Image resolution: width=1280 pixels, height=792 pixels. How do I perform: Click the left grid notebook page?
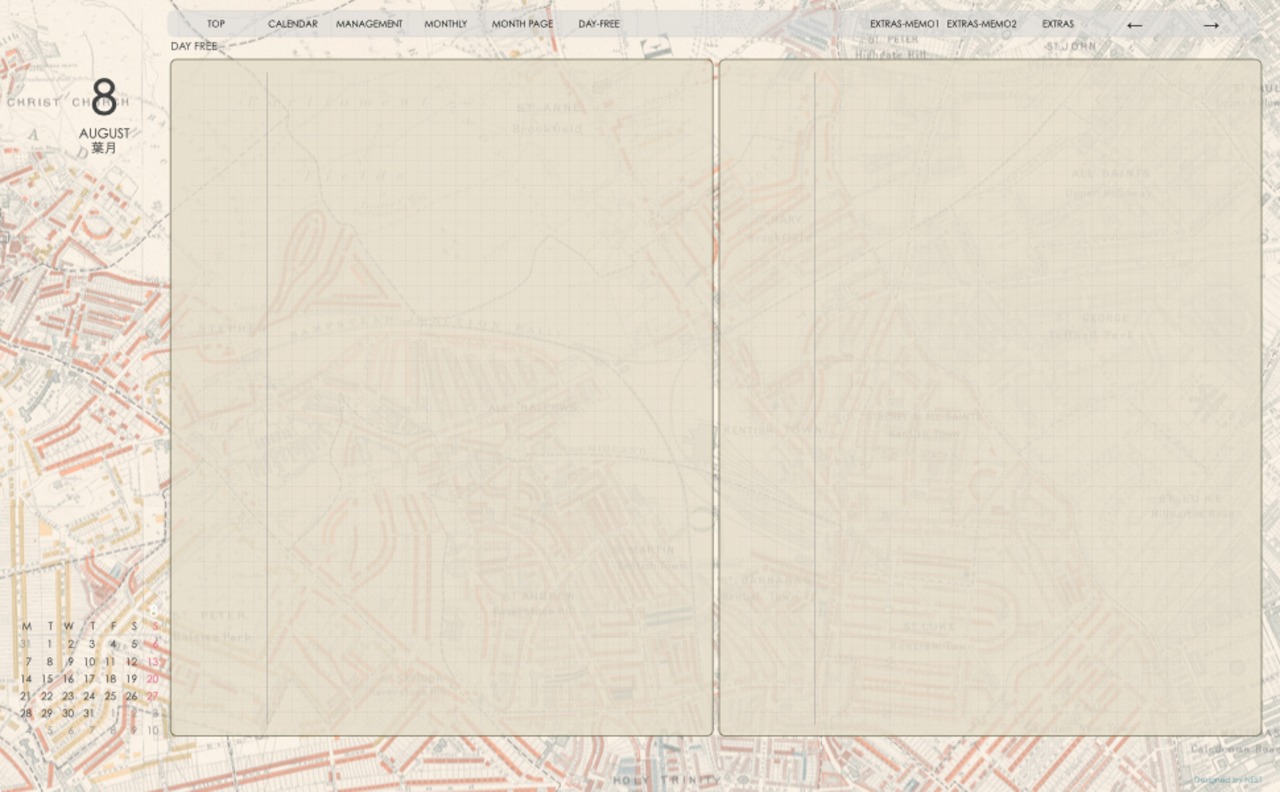(x=441, y=397)
